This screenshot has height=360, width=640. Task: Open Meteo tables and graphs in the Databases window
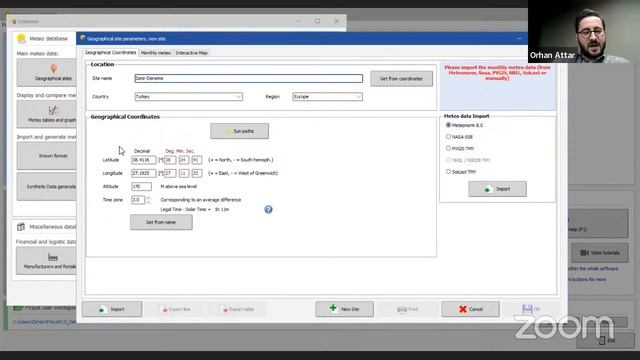pos(47,114)
